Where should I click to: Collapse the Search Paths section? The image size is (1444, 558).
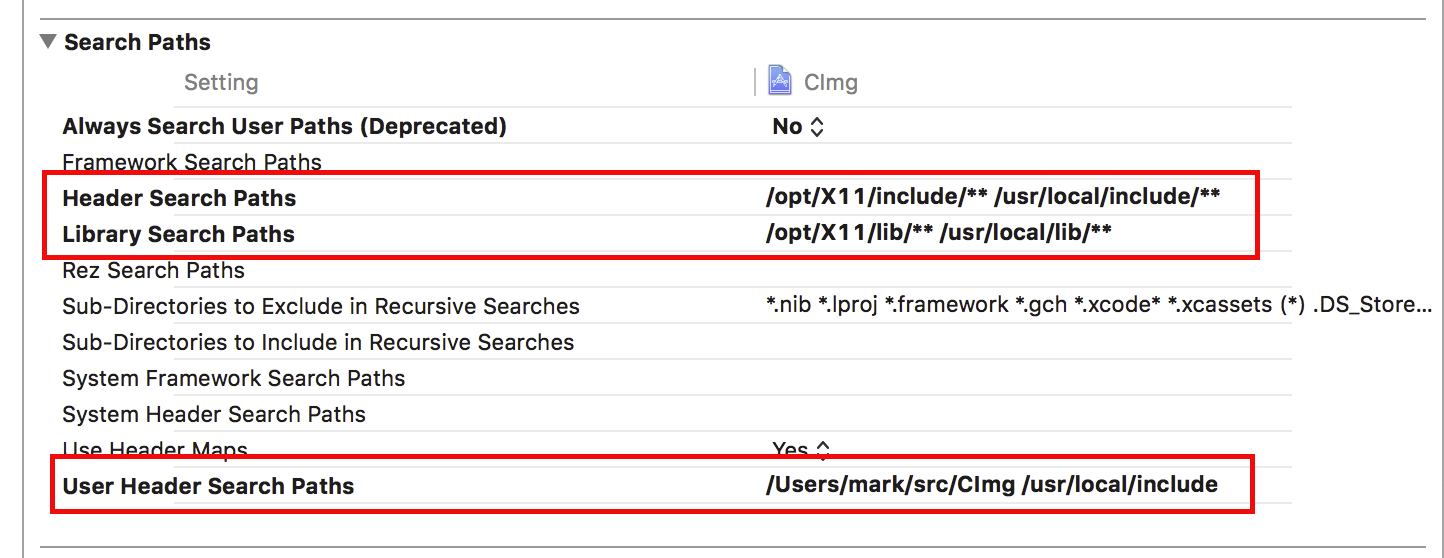[x=47, y=42]
